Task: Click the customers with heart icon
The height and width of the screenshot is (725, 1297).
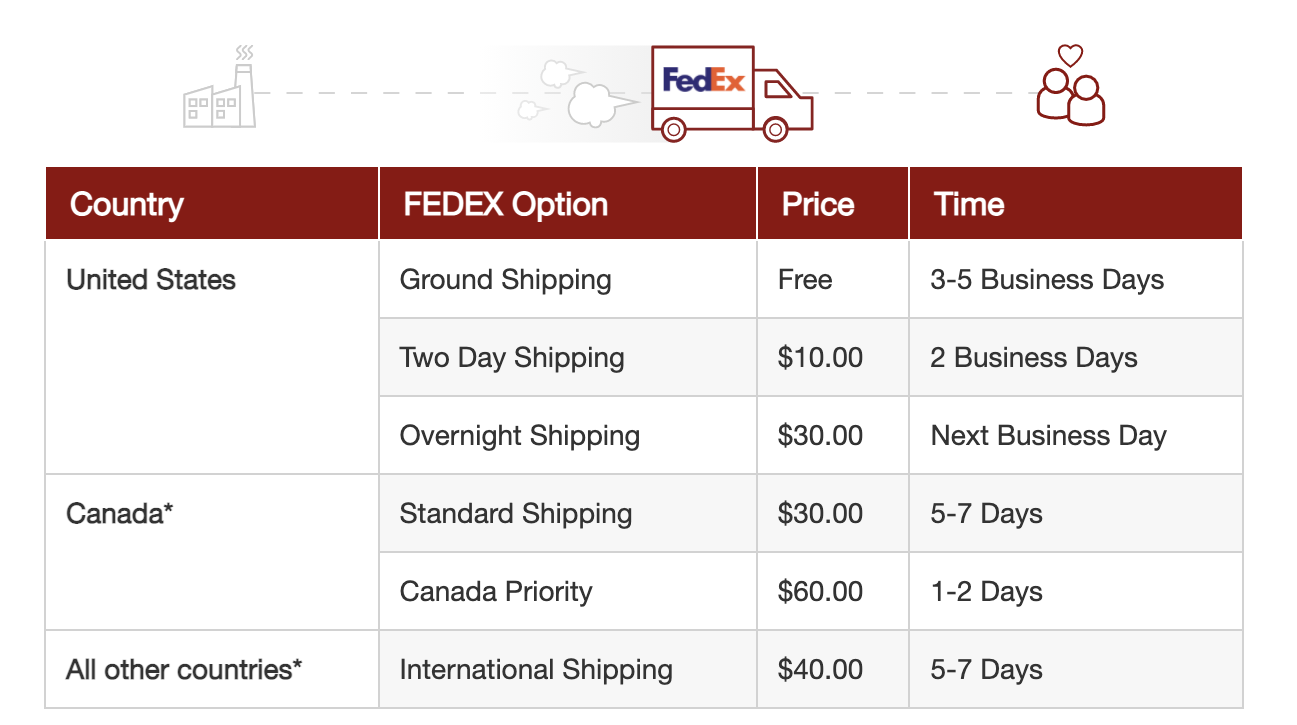Action: click(1070, 86)
